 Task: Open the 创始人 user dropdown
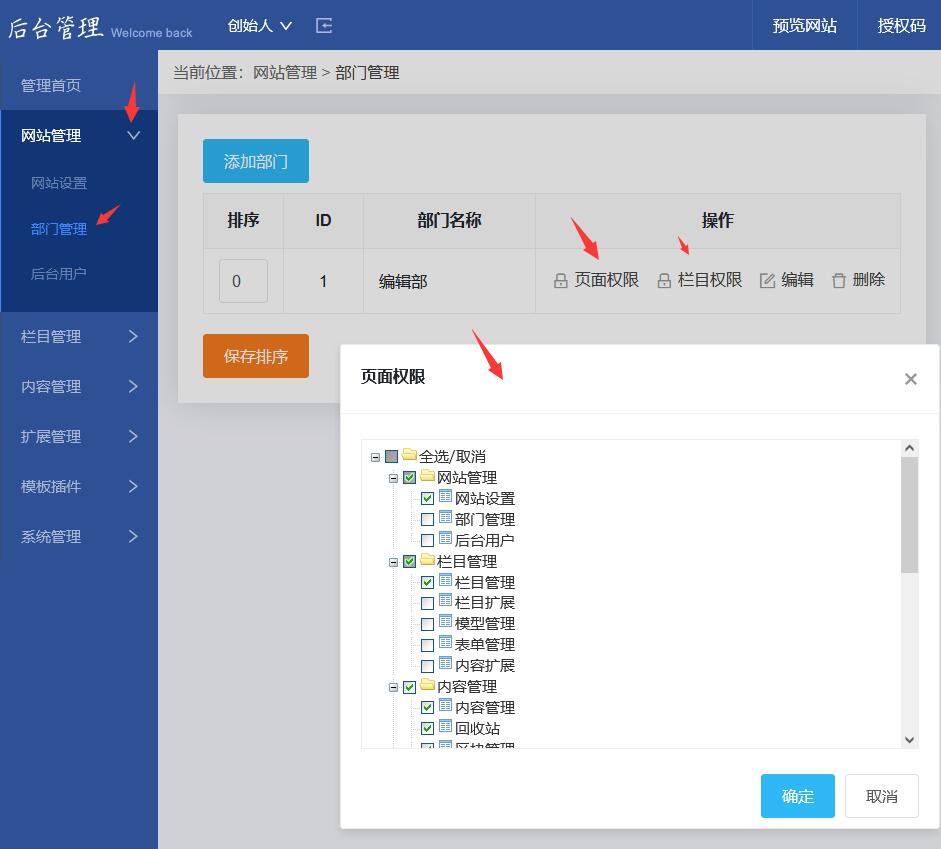click(259, 26)
